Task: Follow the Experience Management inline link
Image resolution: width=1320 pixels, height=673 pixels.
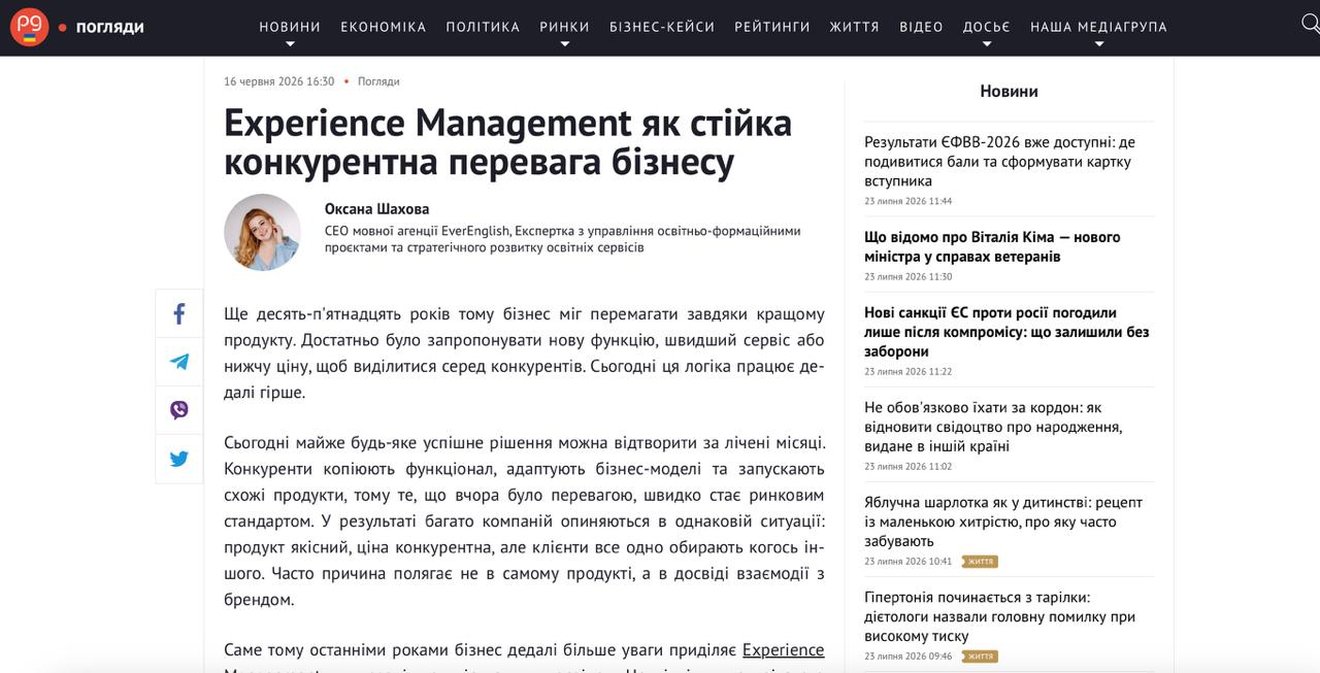Action: pyautogui.click(x=783, y=650)
